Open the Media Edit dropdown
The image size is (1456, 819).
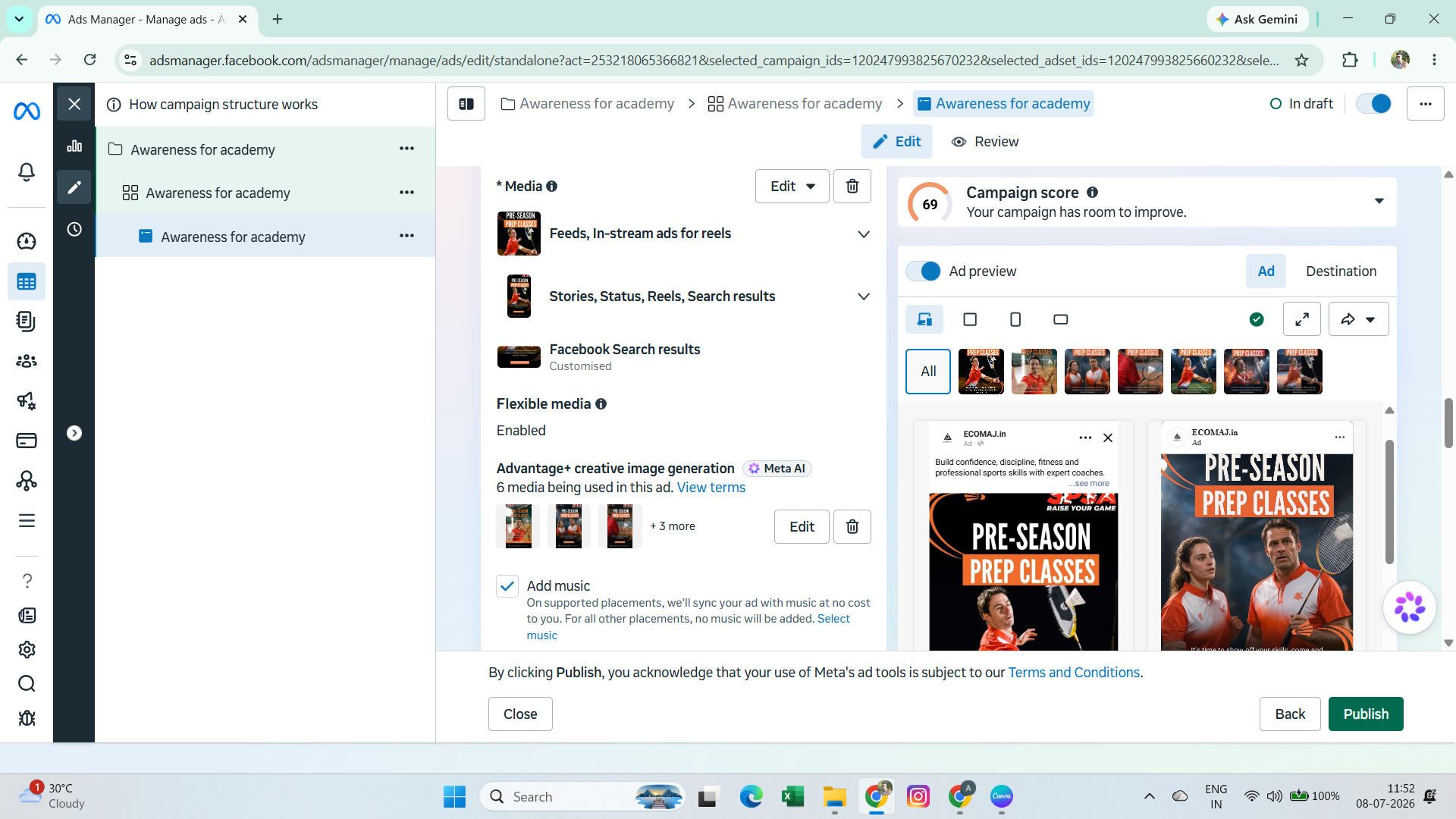[x=792, y=187]
